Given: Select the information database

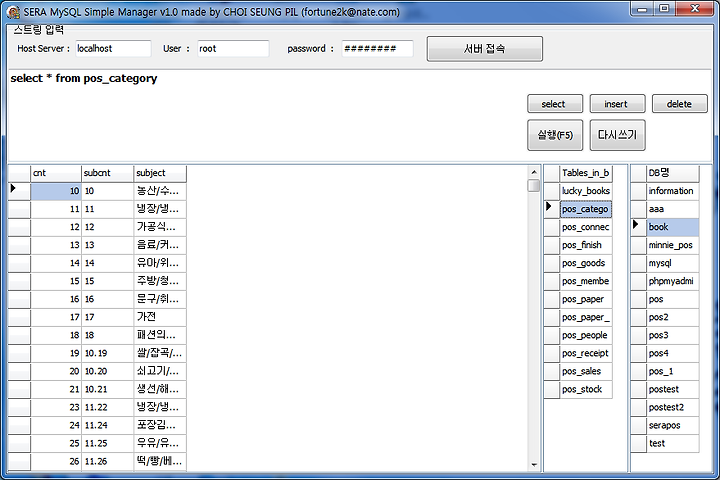Looking at the screenshot, I should click(x=673, y=191).
